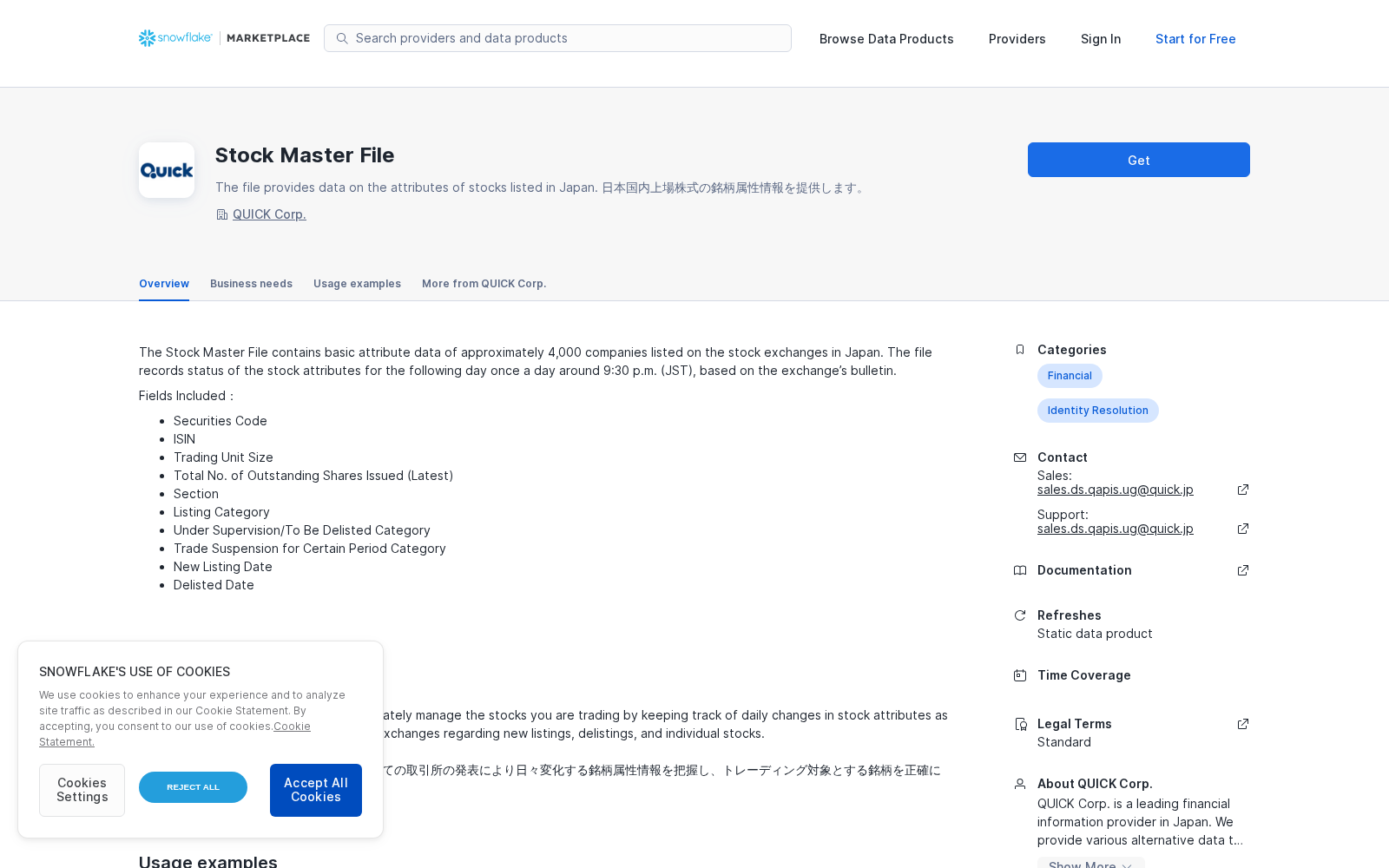Click 'Under Supervision/To Be Delisted Category'
Viewport: 1389px width, 868px height.
[x=302, y=530]
